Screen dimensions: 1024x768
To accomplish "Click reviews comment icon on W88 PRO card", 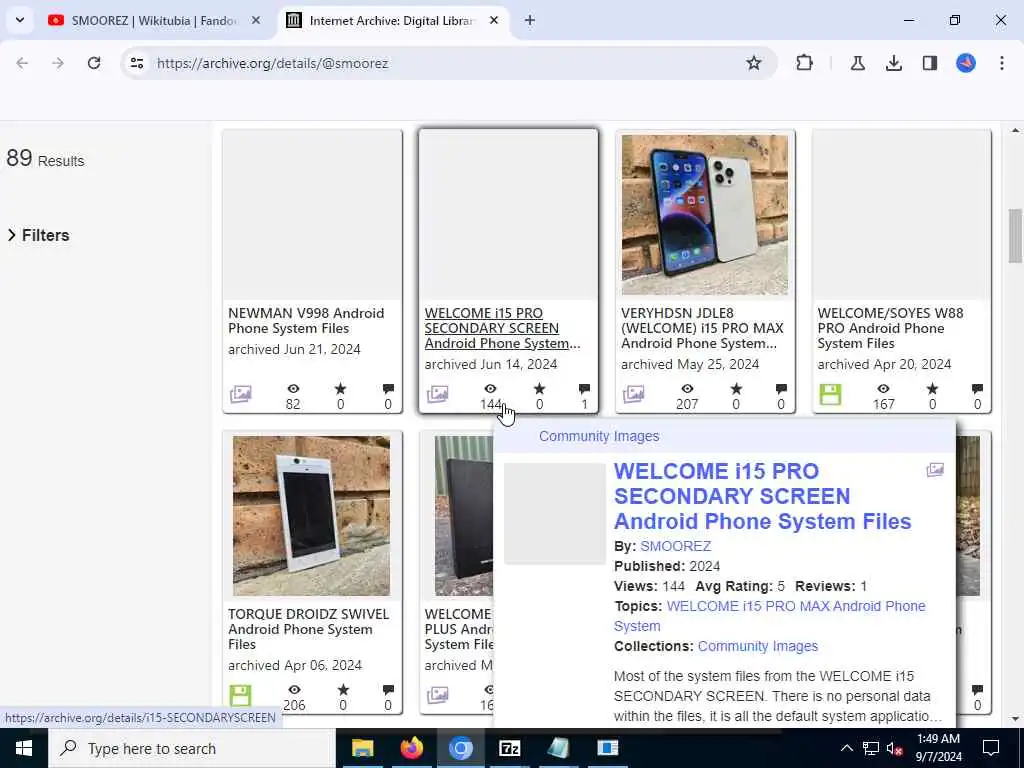I will click(977, 389).
